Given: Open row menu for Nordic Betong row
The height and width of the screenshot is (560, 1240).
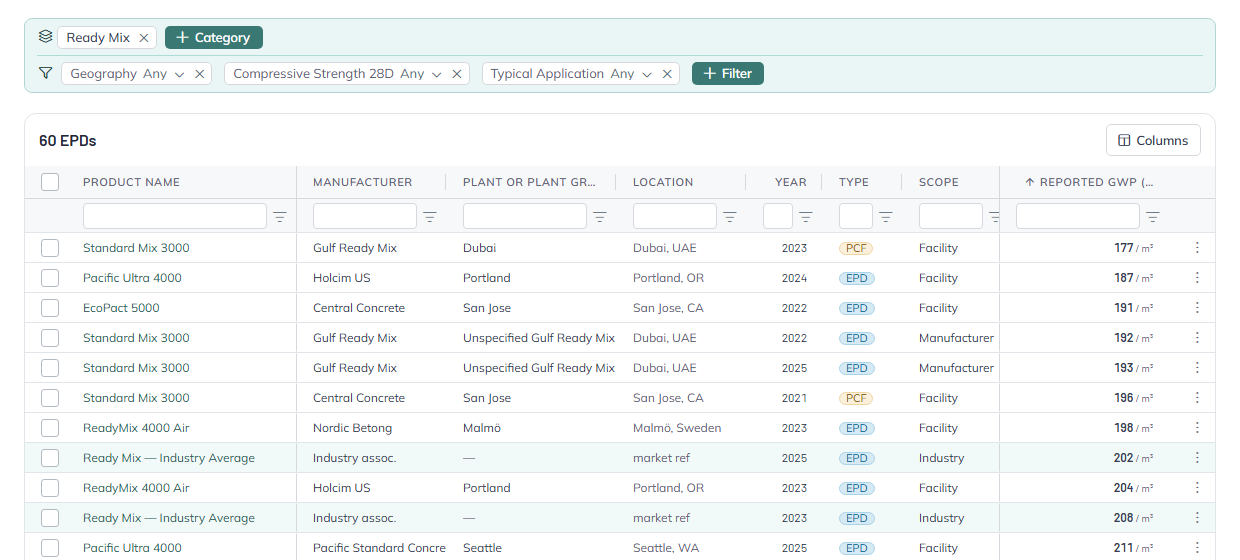Looking at the screenshot, I should (x=1197, y=428).
